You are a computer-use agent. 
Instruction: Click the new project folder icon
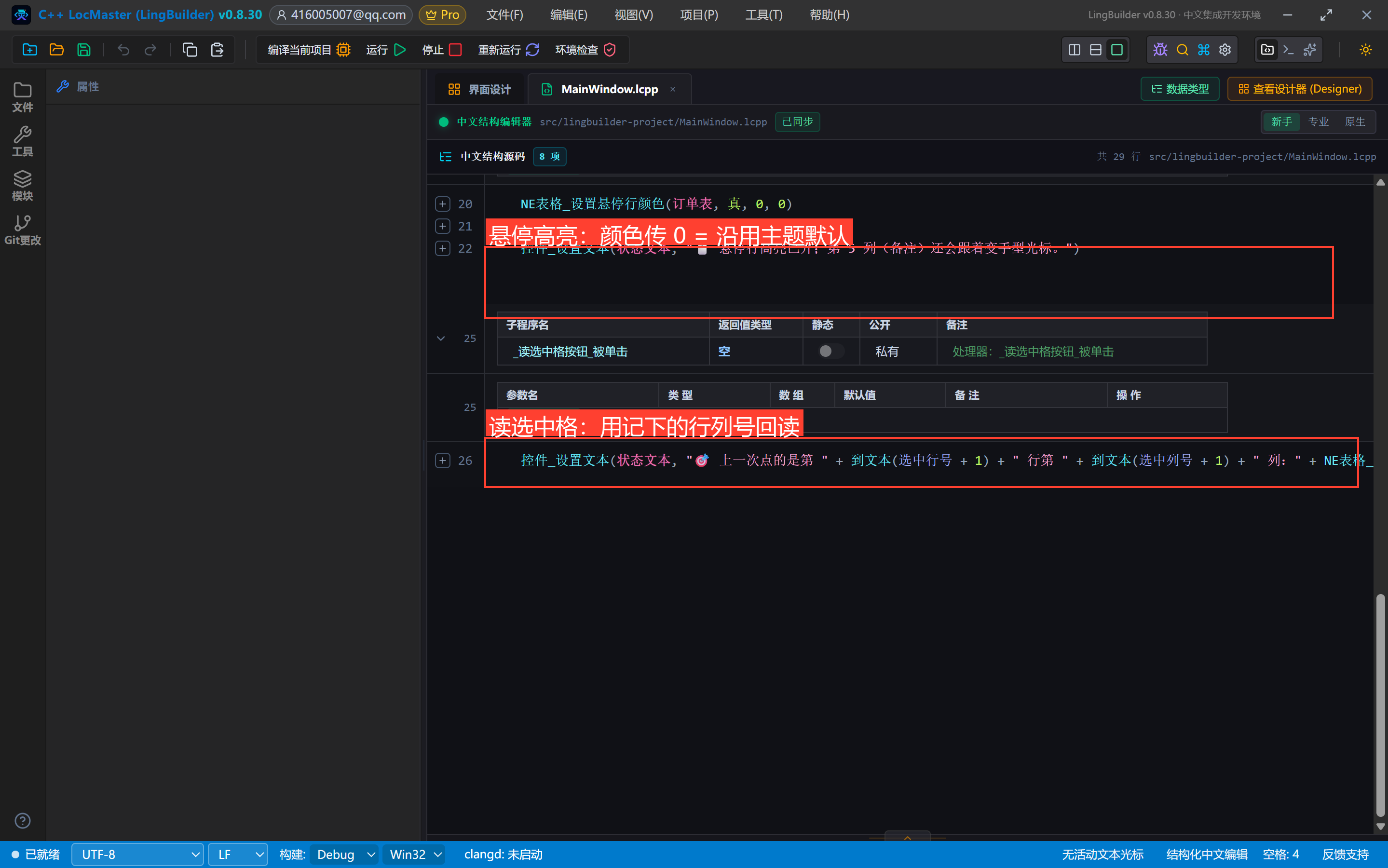click(29, 50)
